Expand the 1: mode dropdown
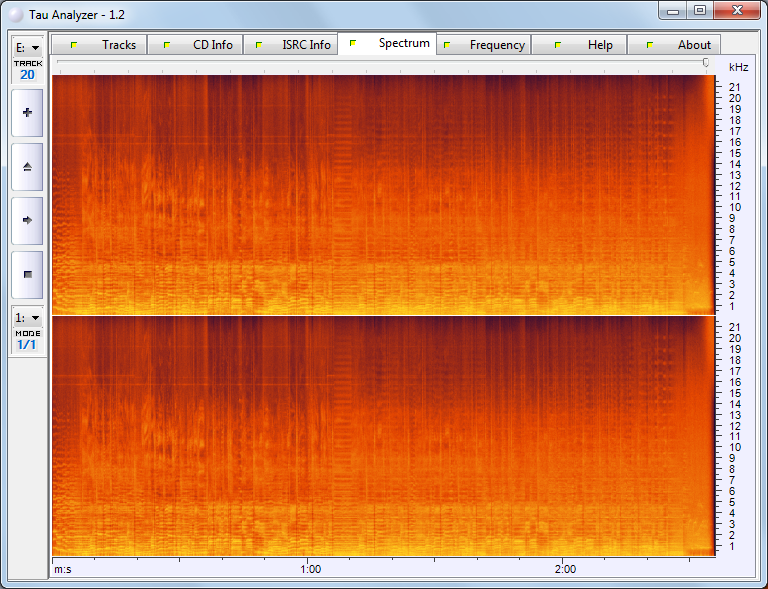The height and width of the screenshot is (589, 768). [27, 317]
